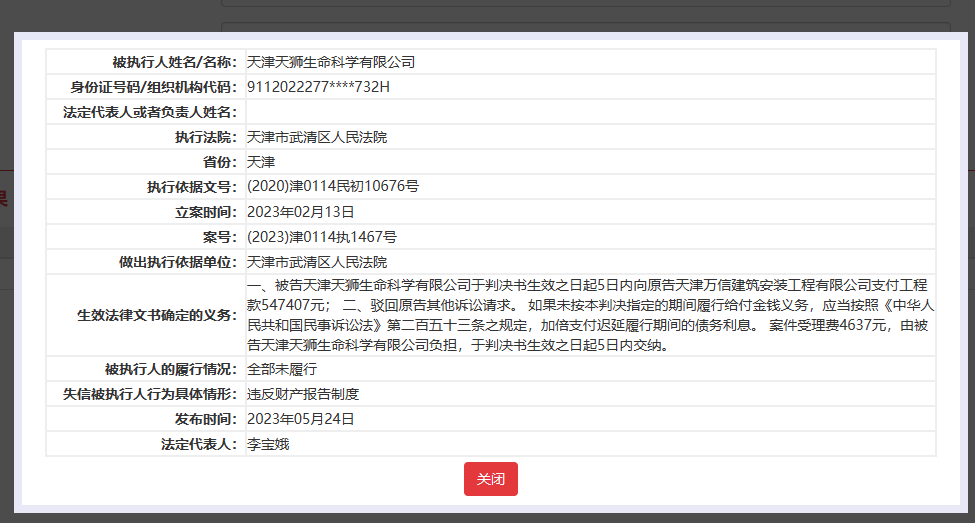This screenshot has height=523, width=975.
Task: Click the 立案时间 label
Action: click(x=206, y=212)
